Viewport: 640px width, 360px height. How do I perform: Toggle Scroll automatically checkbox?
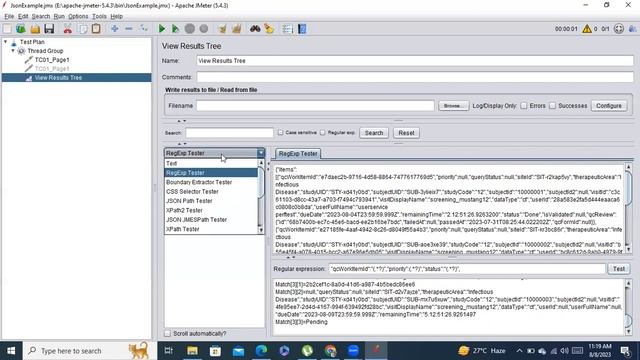(167, 333)
